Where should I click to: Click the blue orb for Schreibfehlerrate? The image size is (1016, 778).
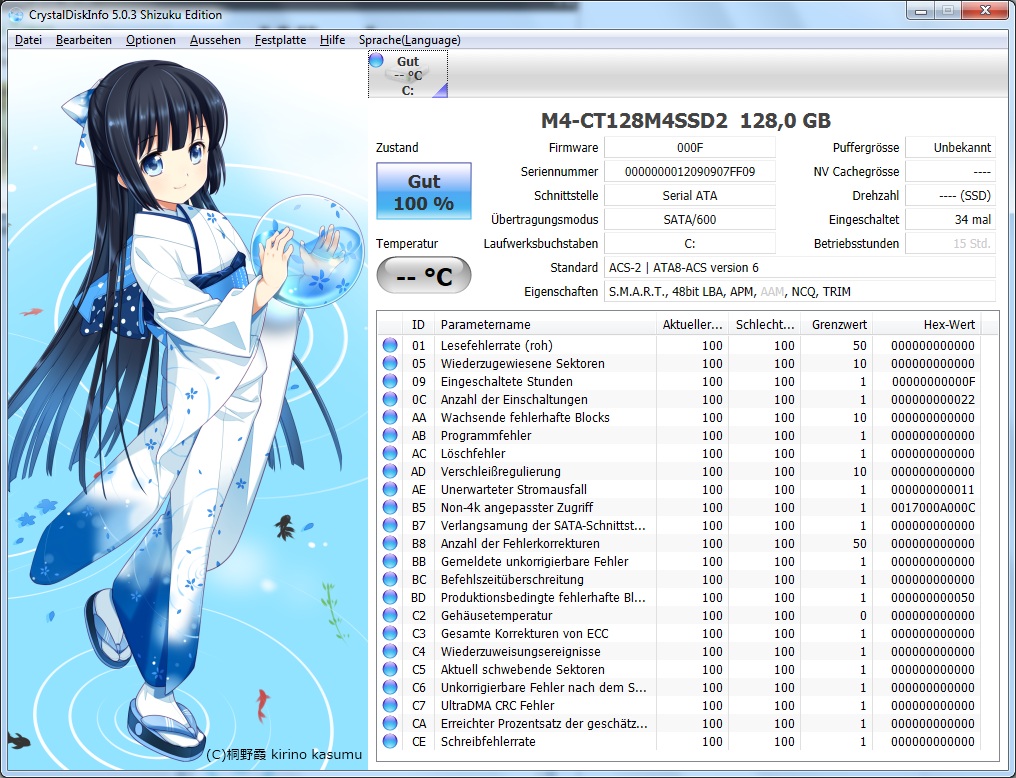(390, 742)
